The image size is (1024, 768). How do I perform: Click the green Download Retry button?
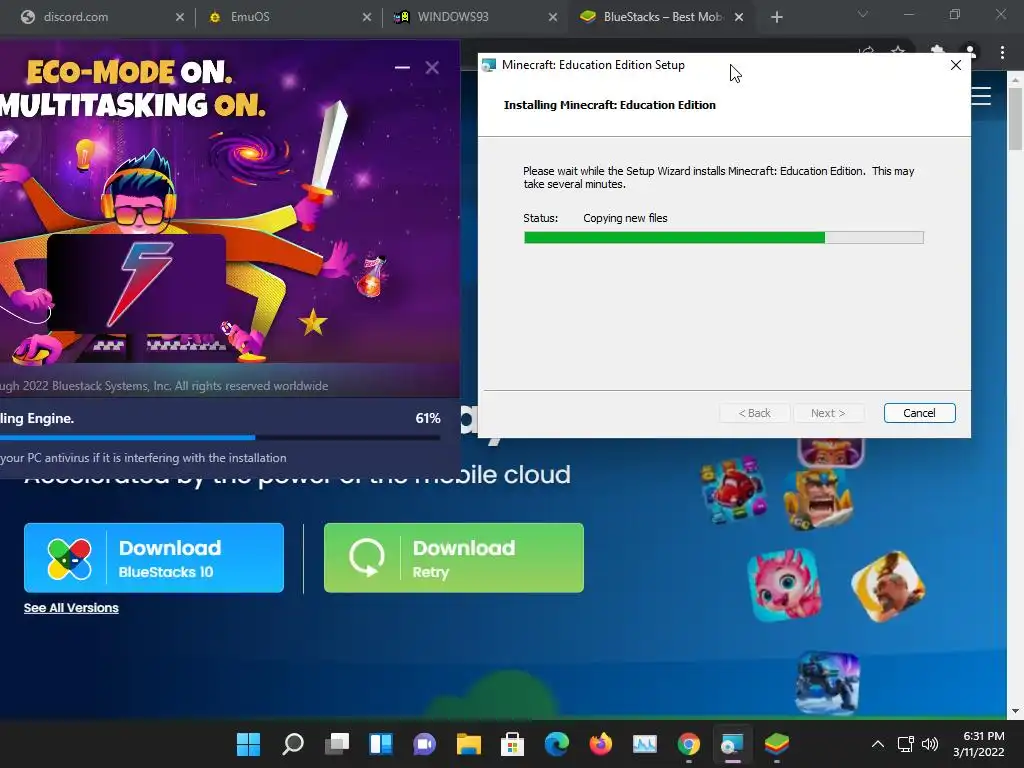pos(454,558)
